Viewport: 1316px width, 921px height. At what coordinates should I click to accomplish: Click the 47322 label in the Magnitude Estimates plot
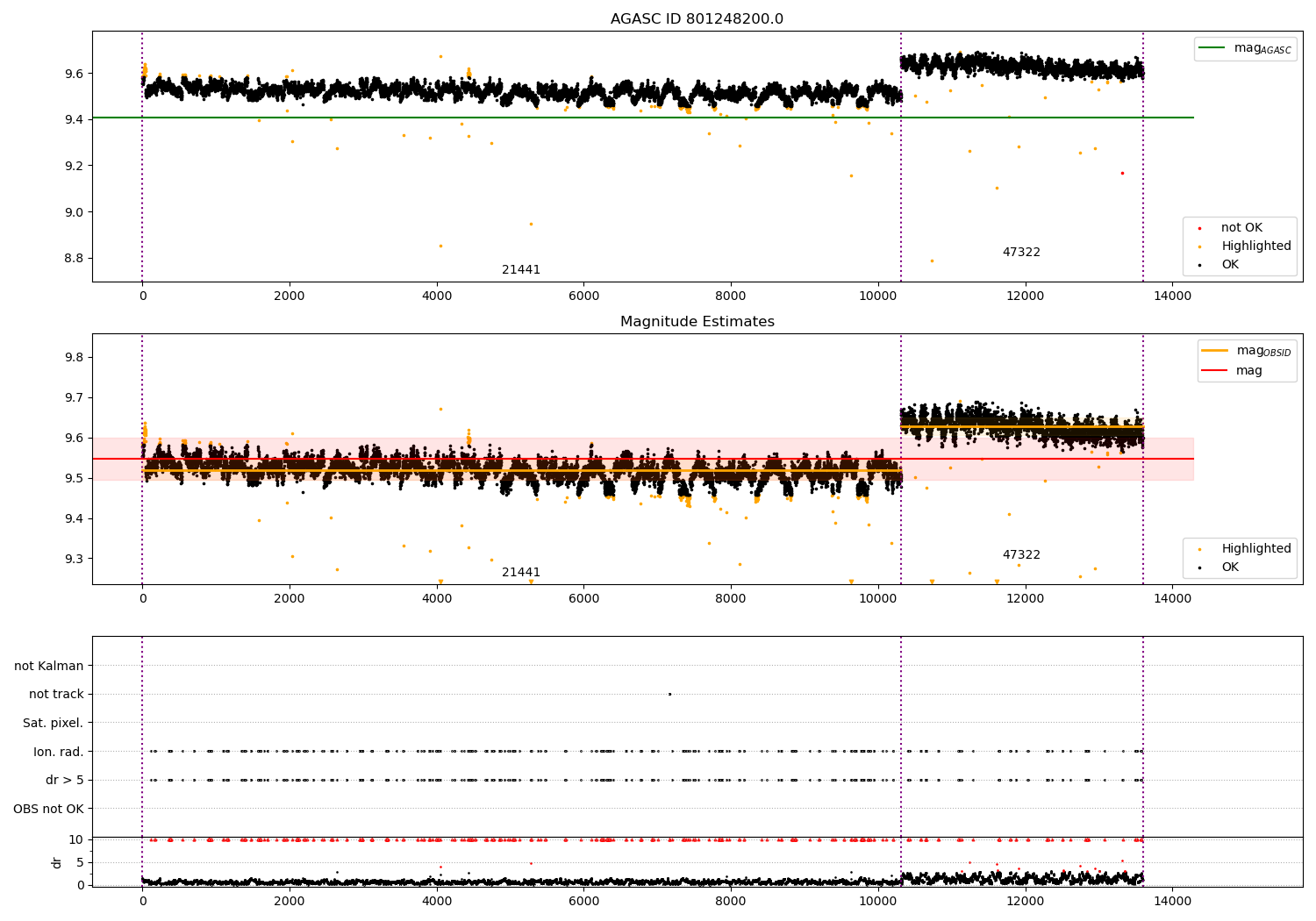pos(1021,555)
